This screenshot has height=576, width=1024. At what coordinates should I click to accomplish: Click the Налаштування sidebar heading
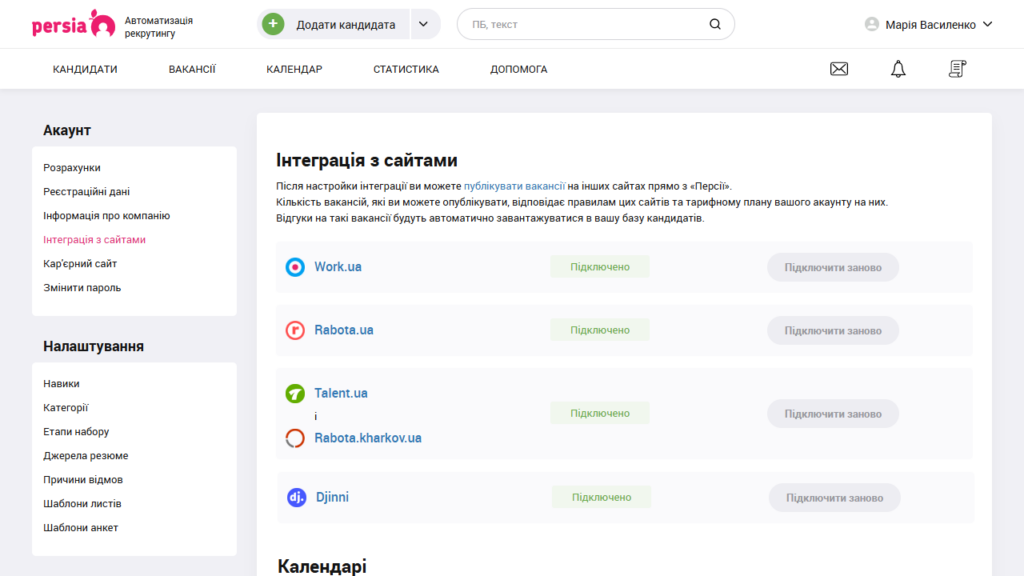(93, 346)
